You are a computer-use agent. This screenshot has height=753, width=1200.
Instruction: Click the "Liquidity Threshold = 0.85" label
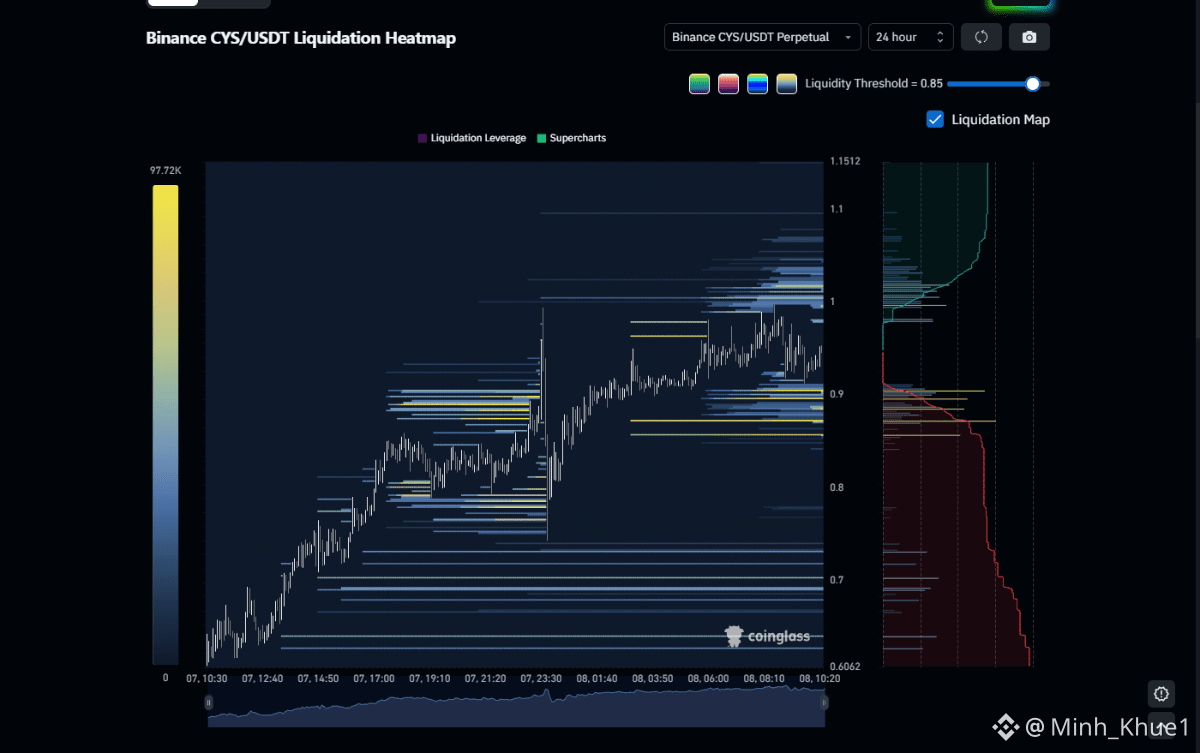873,84
